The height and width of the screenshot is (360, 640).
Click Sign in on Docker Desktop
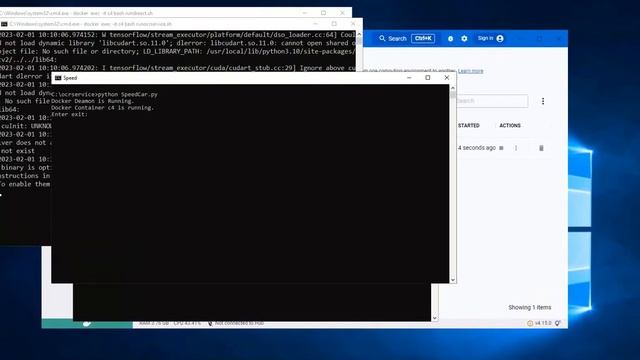point(485,38)
